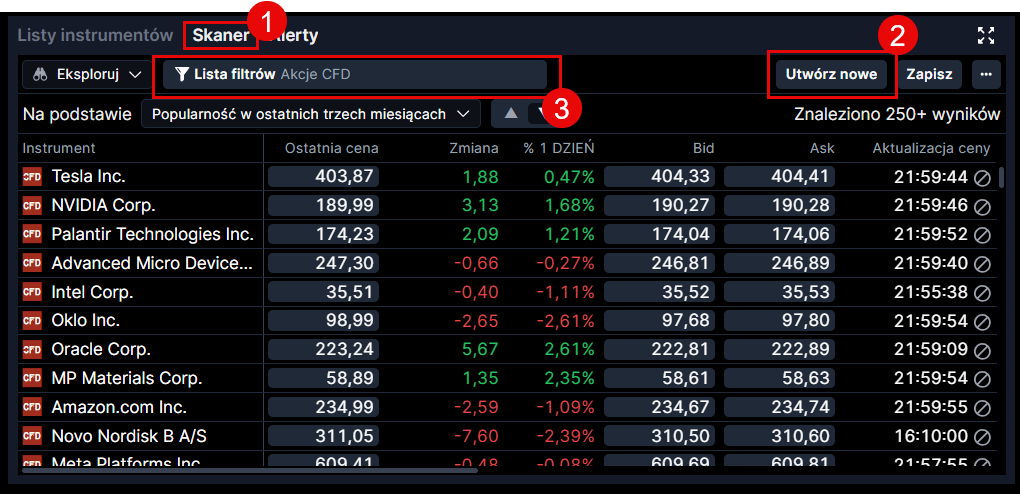Click the funnel icon in Lista filtrów
Image resolution: width=1020 pixels, height=494 pixels.
click(182, 74)
